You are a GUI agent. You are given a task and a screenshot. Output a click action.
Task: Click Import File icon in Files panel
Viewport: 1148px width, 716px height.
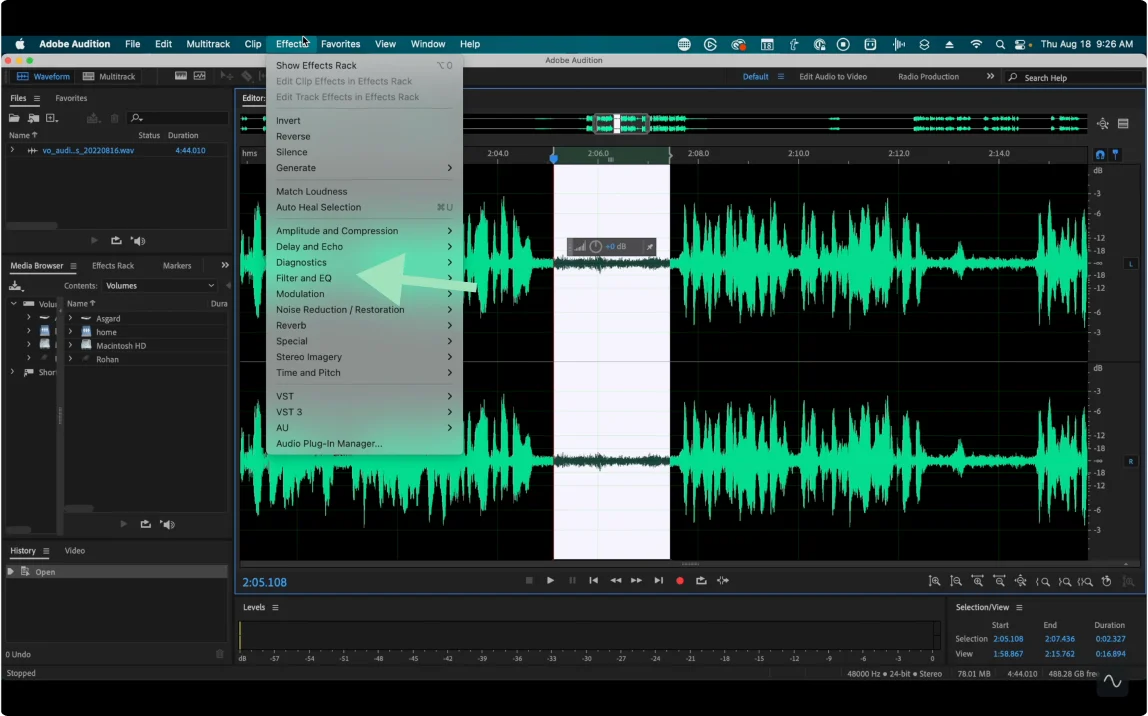click(33, 118)
